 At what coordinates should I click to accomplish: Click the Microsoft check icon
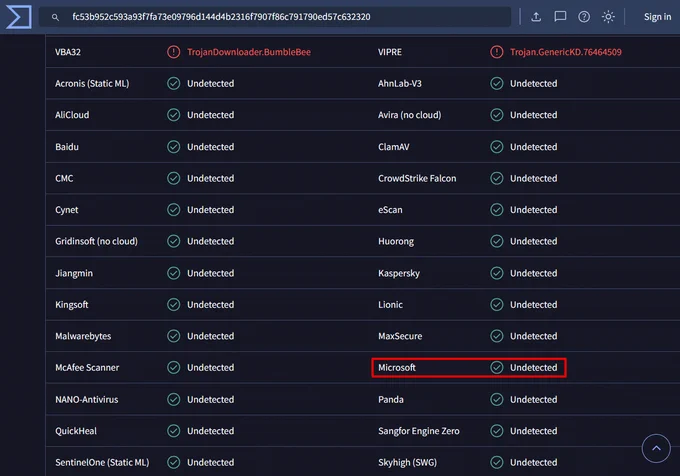pos(497,368)
